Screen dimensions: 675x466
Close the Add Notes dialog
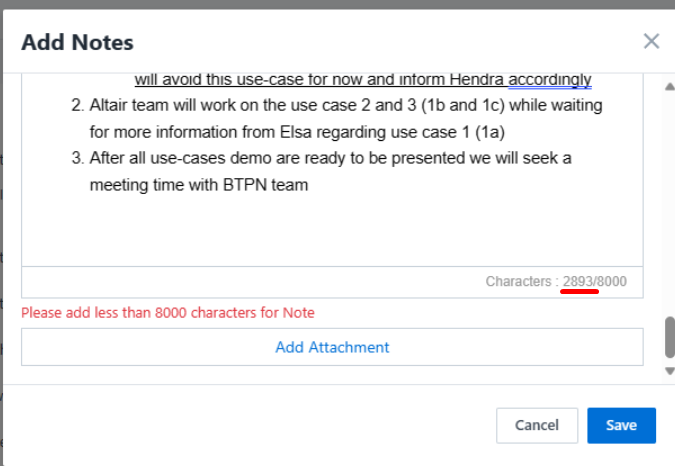pos(651,41)
